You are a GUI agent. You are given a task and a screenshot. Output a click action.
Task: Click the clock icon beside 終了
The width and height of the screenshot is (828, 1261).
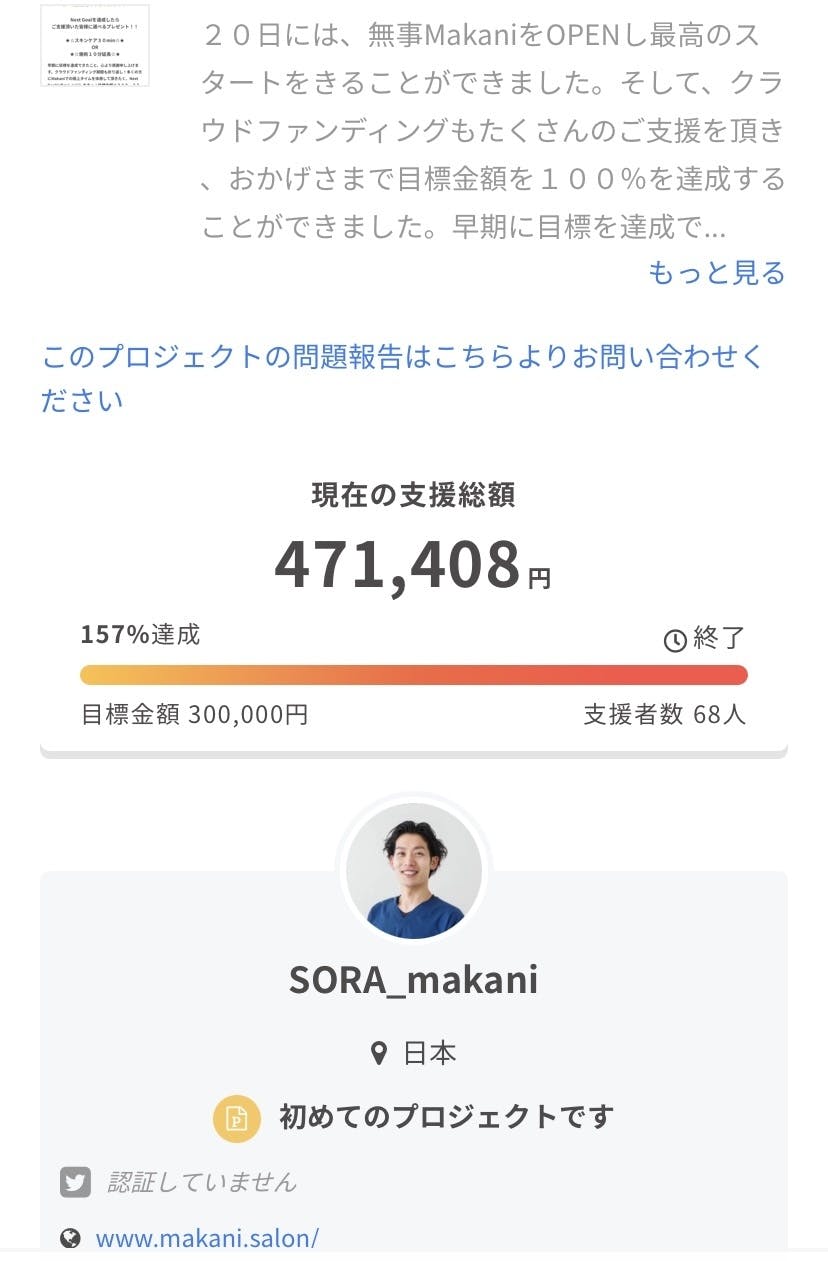(675, 639)
